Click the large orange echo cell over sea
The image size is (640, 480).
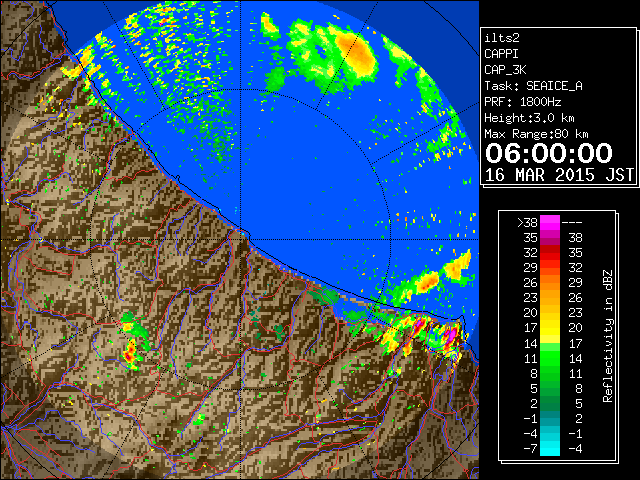click(359, 55)
